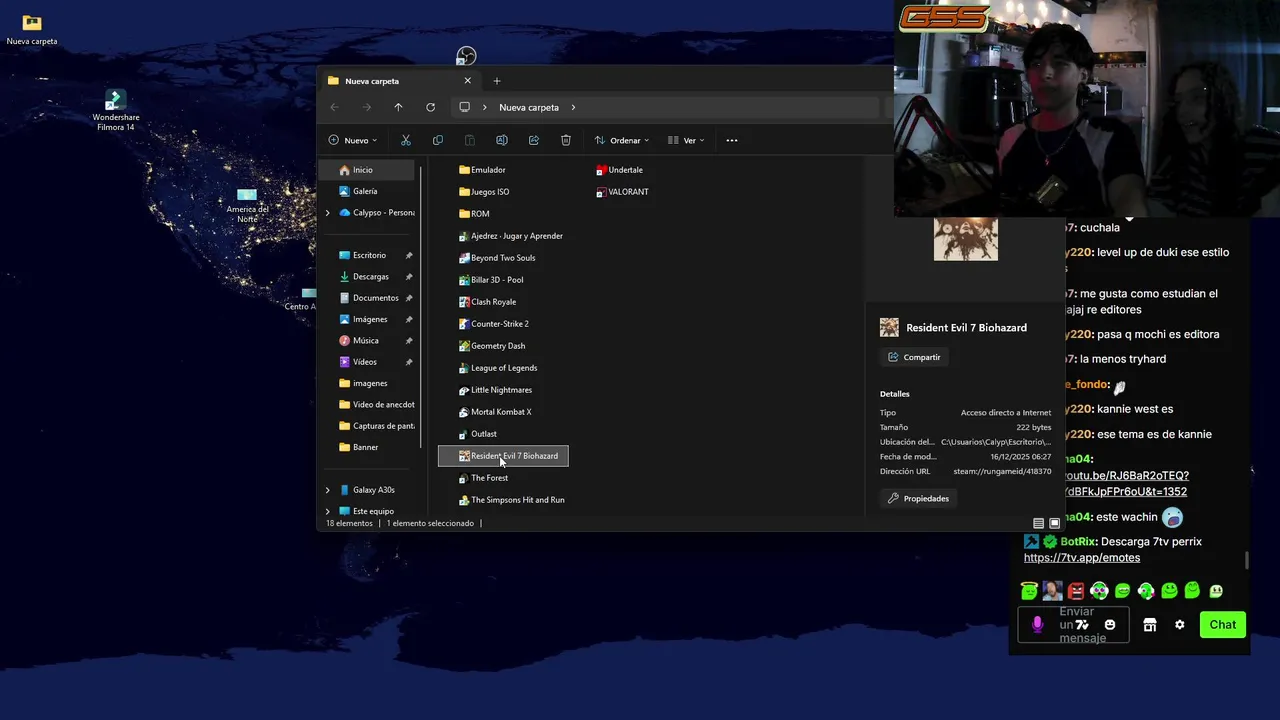The image size is (1280, 720).
Task: Click Propiedades in the details pane
Action: click(x=918, y=498)
